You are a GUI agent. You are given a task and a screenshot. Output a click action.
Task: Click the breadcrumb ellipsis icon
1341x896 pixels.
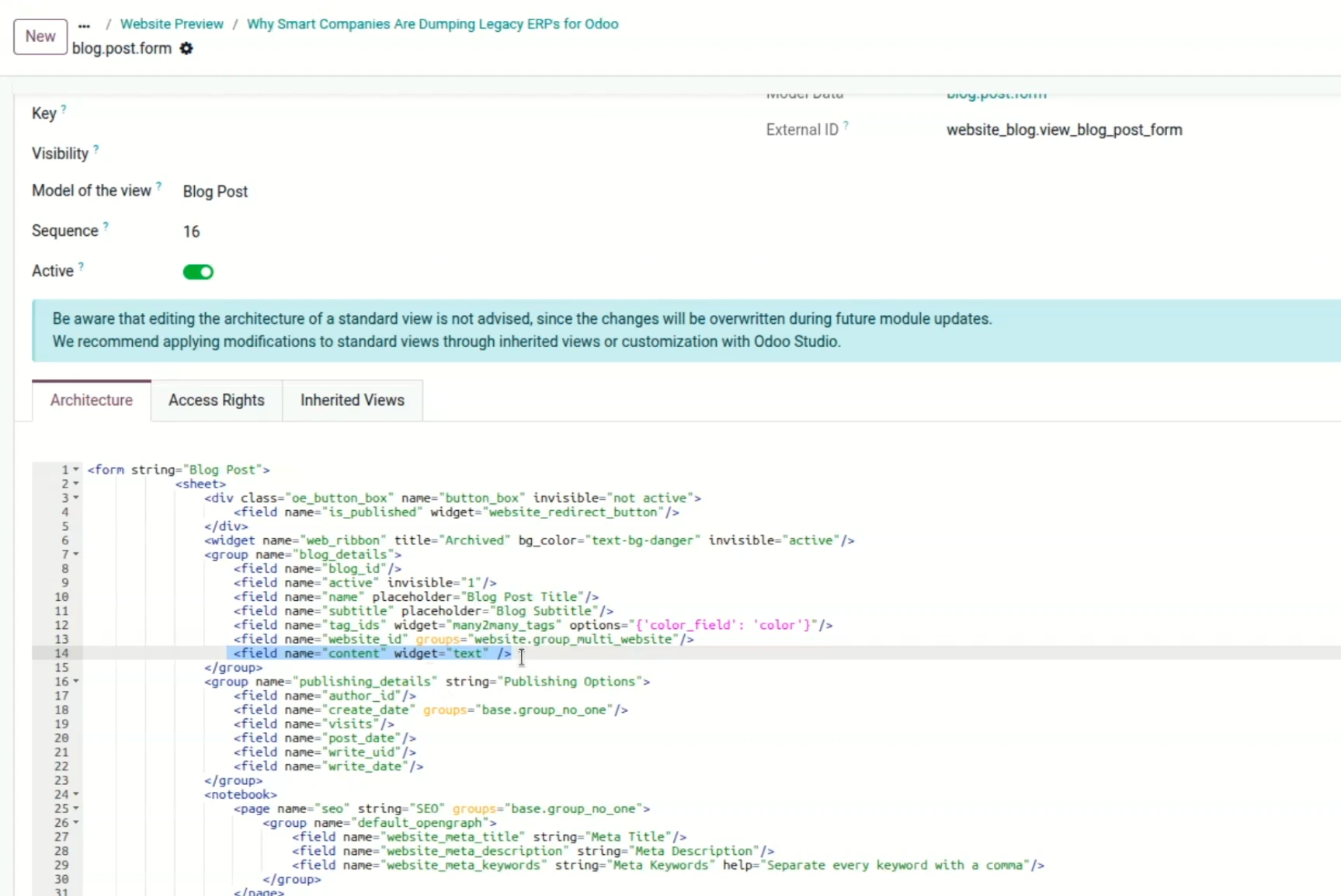point(84,25)
